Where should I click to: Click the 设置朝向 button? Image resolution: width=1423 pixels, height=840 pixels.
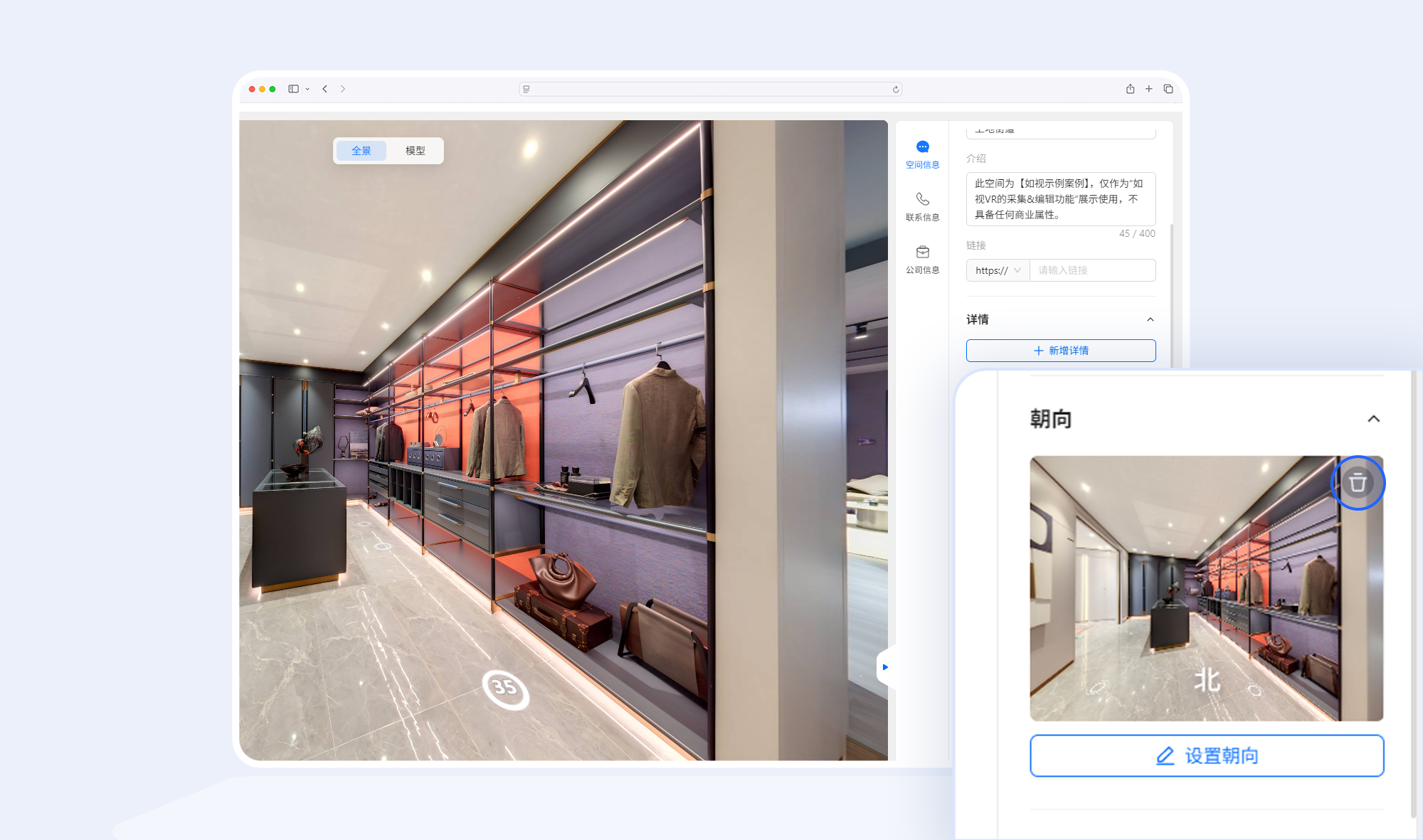(1207, 755)
